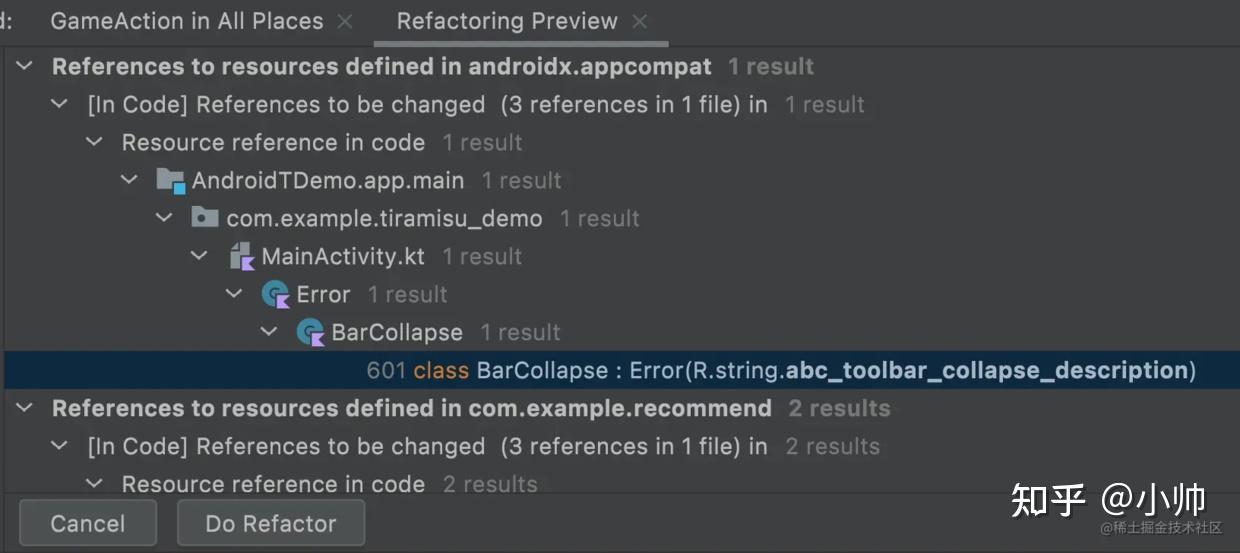
Task: Click the Error class icon
Action: (x=275, y=295)
